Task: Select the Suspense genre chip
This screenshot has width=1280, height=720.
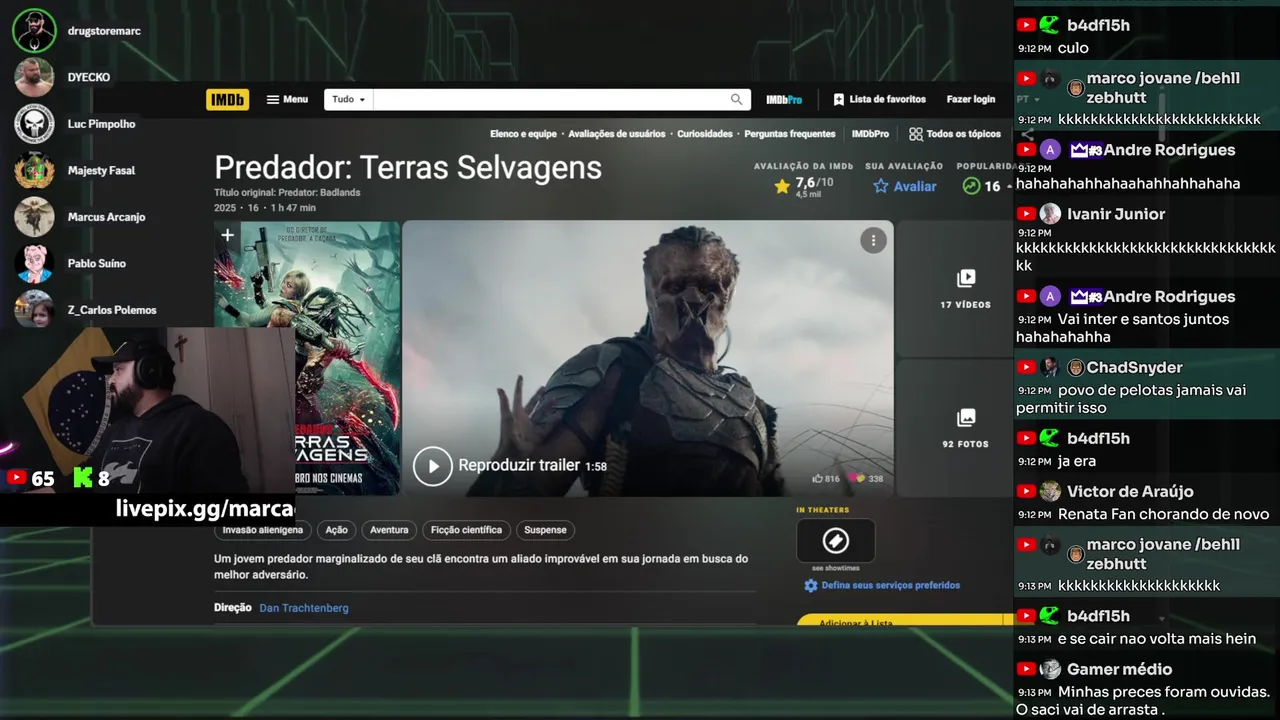Action: point(545,530)
